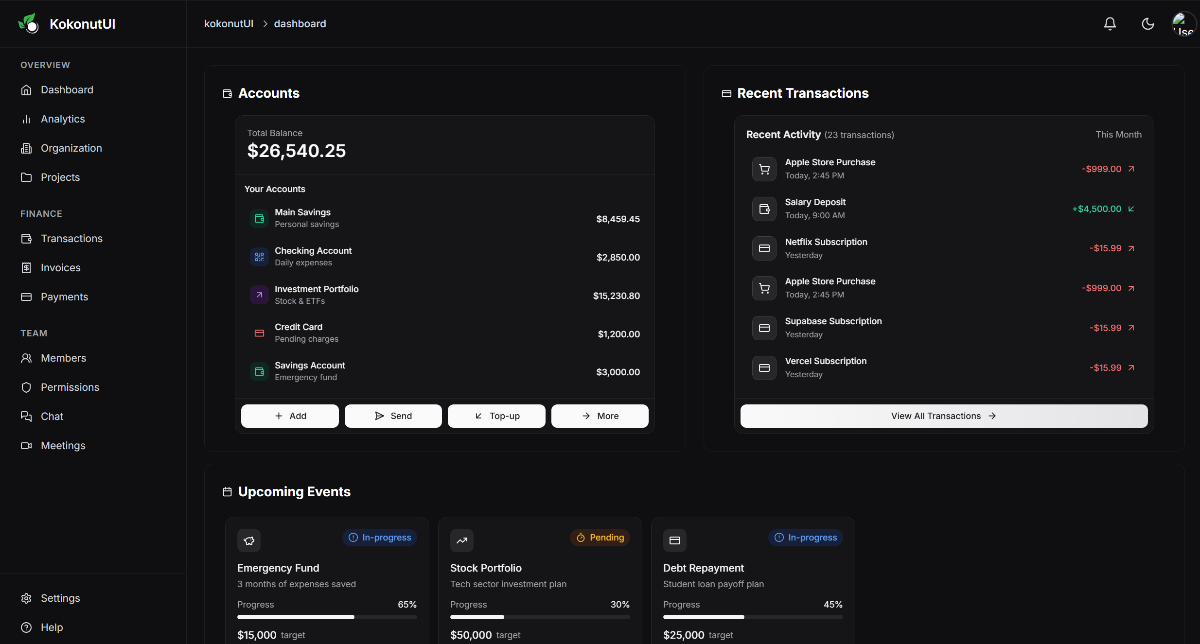The width and height of the screenshot is (1200, 644).
Task: Click the calendar icon beside Upcoming Events
Action: [x=226, y=491]
